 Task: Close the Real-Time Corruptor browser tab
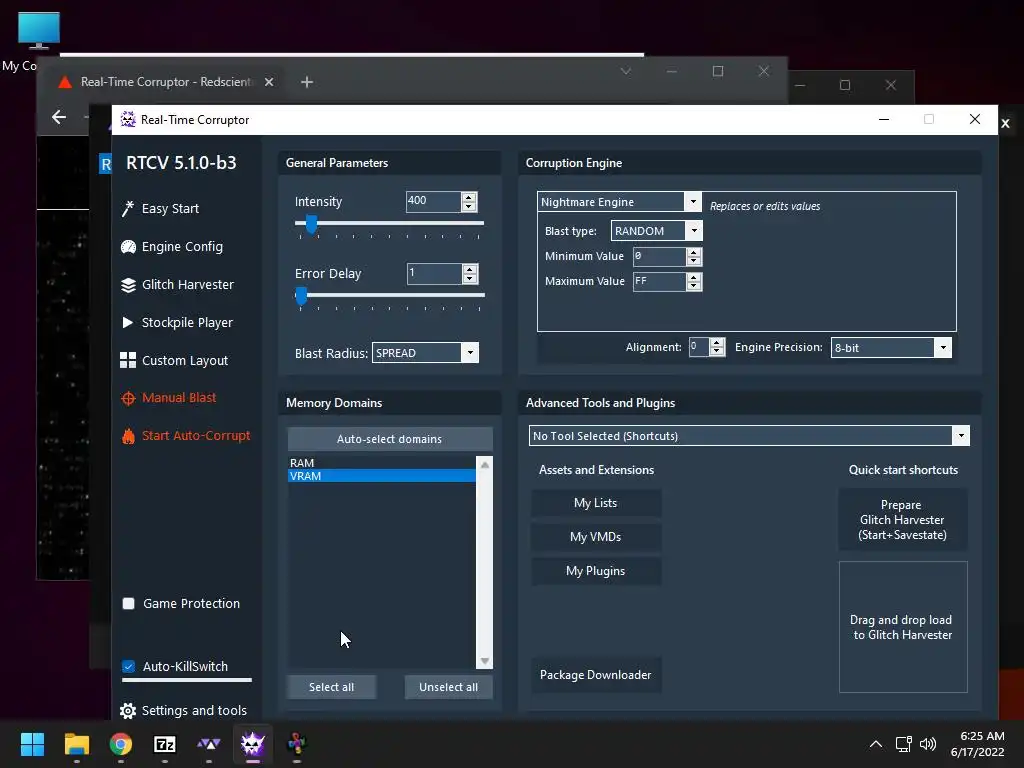[x=268, y=82]
